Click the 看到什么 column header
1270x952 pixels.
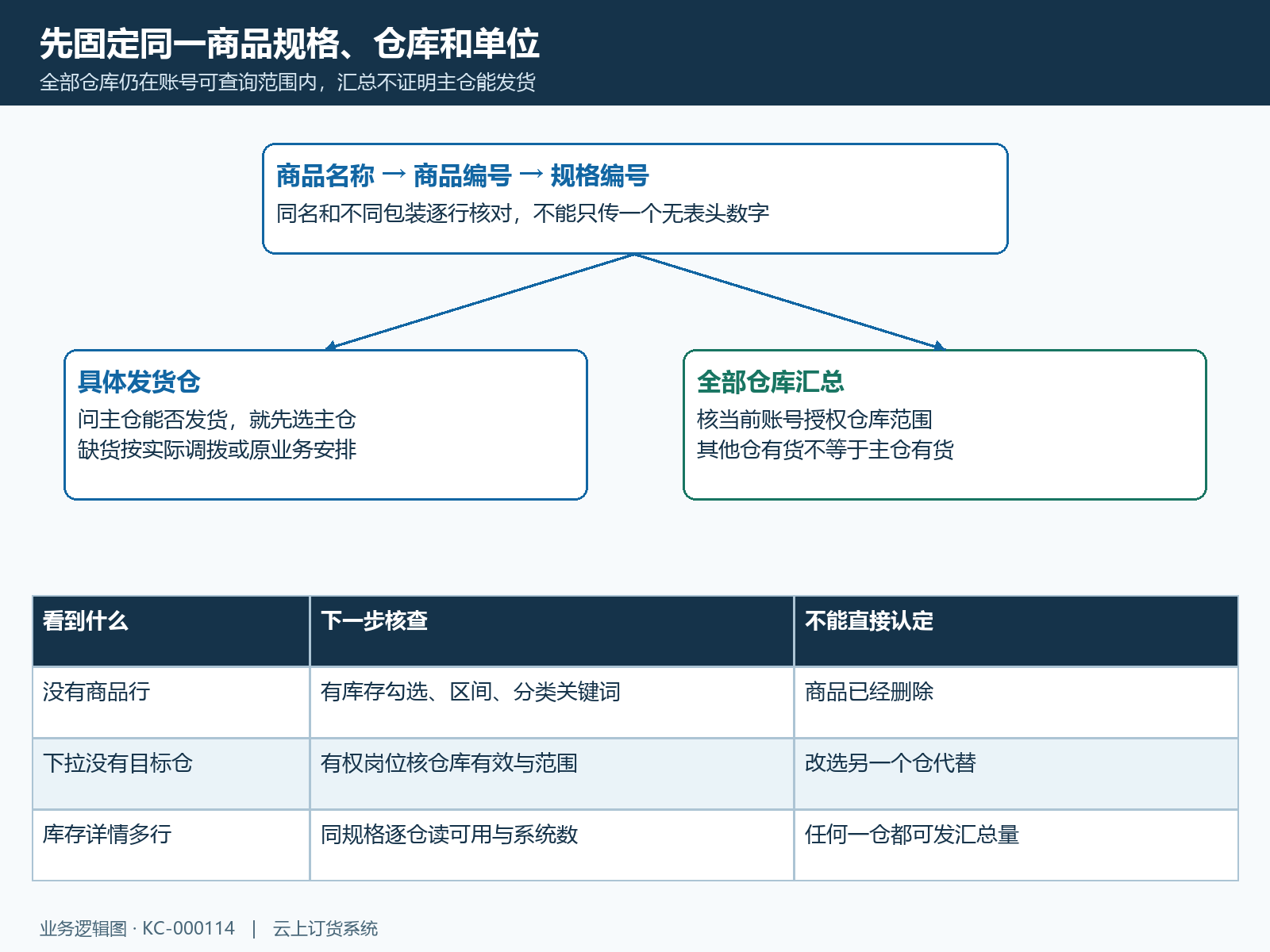point(171,631)
